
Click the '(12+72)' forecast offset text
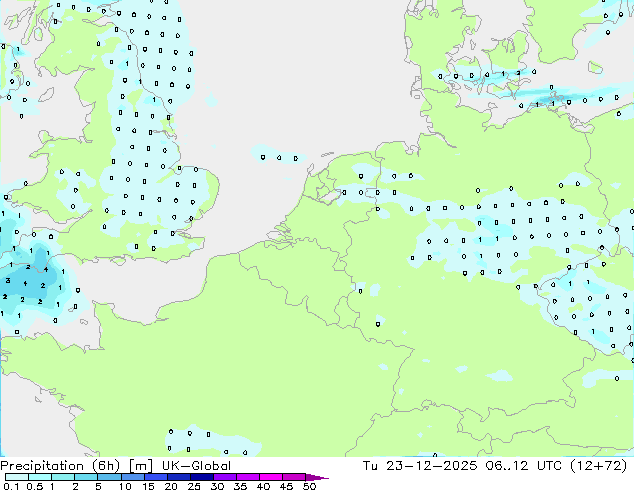[599, 466]
